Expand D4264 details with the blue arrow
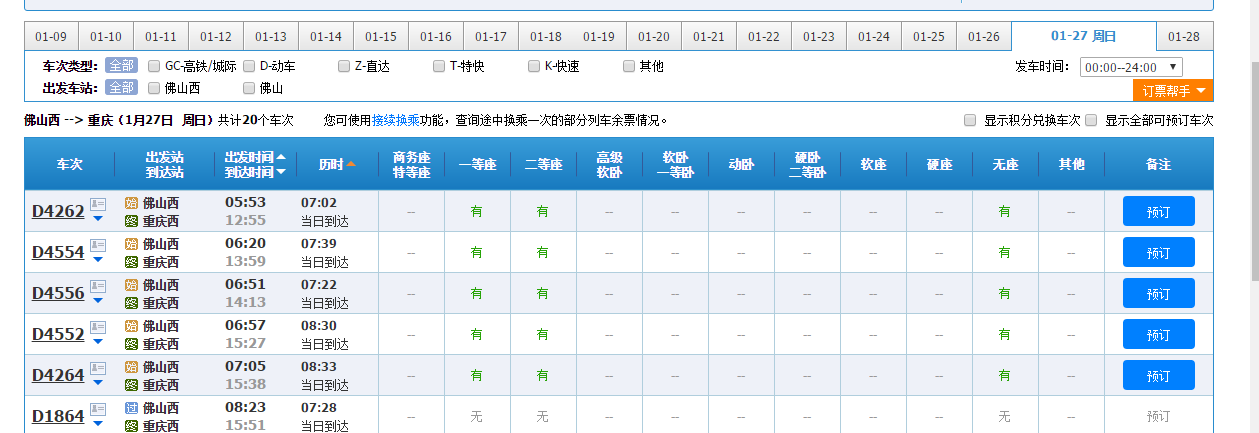 pos(98,382)
